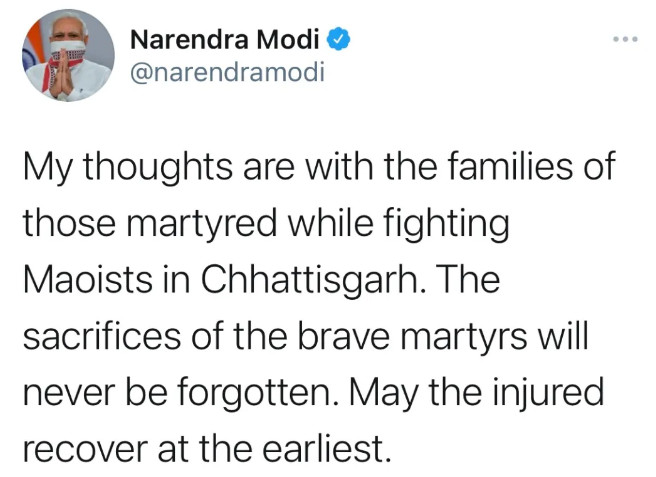Select the tweet's first line starting 'My thoughts'

pos(319,167)
